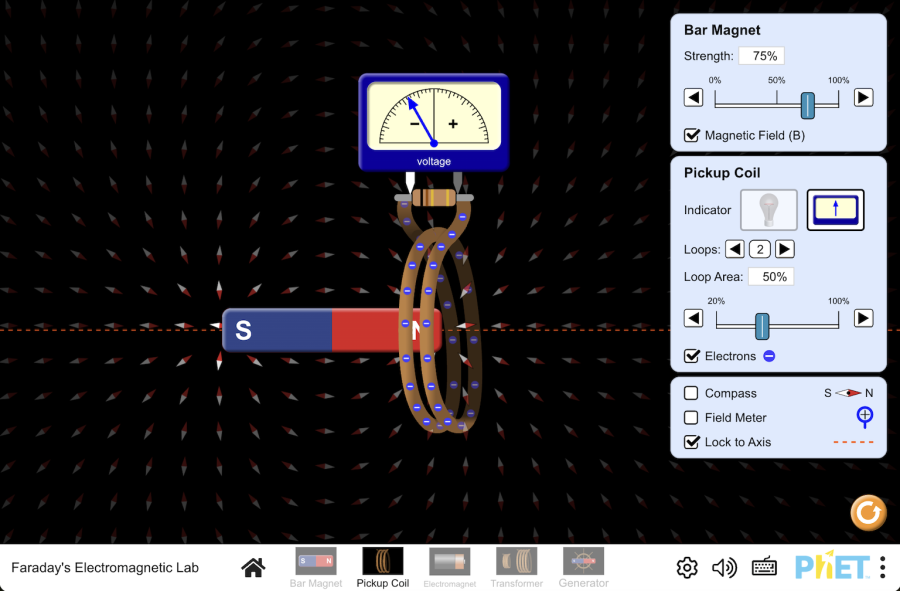The image size is (900, 591).
Task: Go to the home screen icon
Action: click(x=253, y=567)
